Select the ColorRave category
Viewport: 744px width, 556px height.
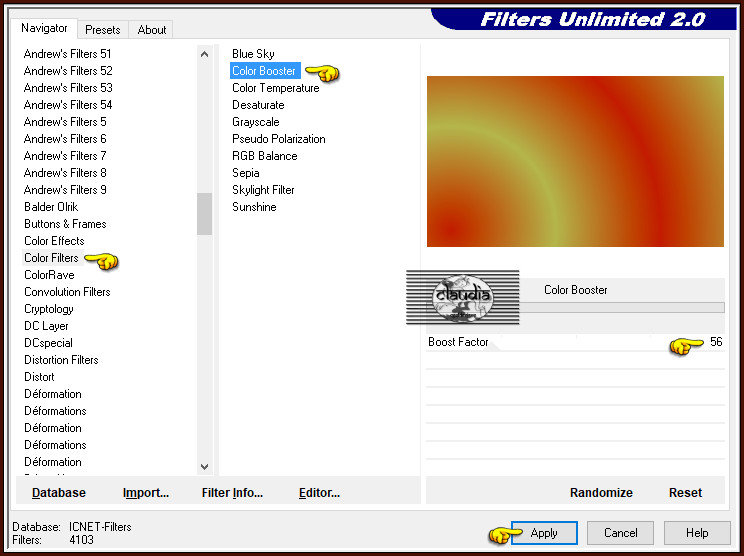pos(49,275)
